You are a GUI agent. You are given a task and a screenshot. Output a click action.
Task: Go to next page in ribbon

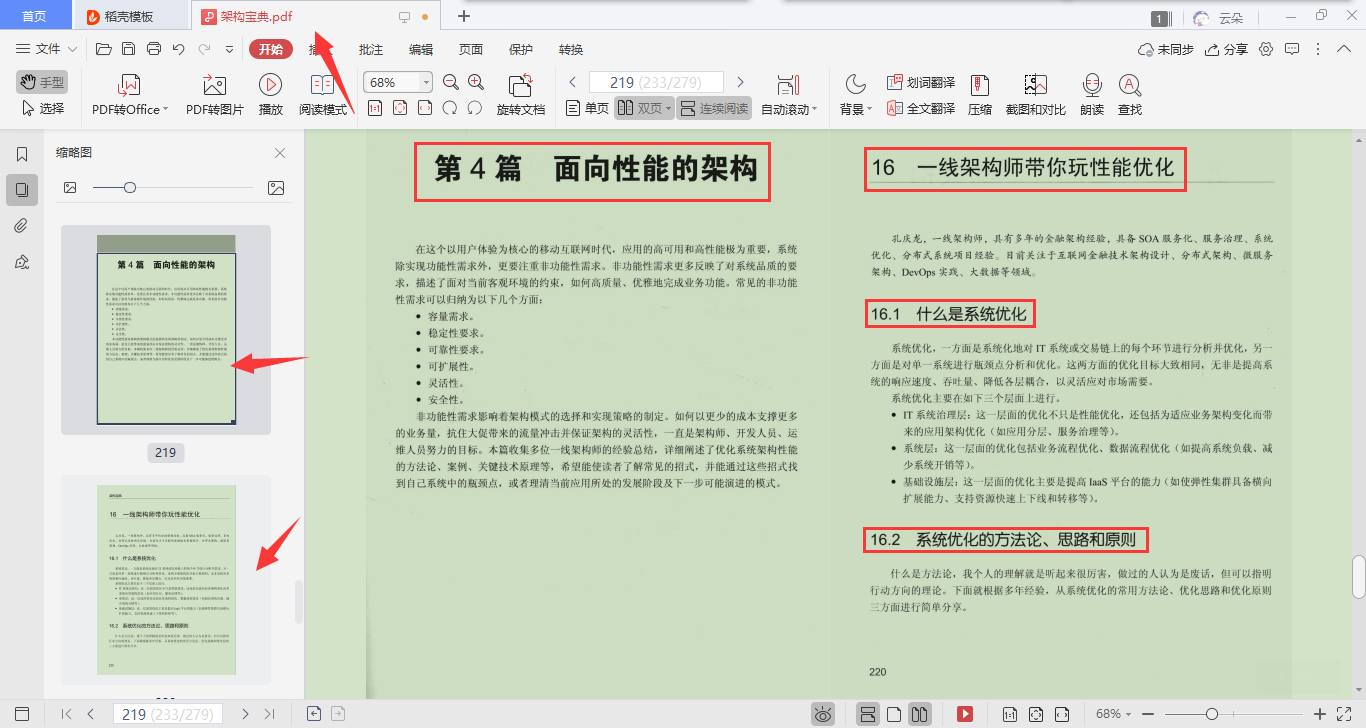point(740,82)
